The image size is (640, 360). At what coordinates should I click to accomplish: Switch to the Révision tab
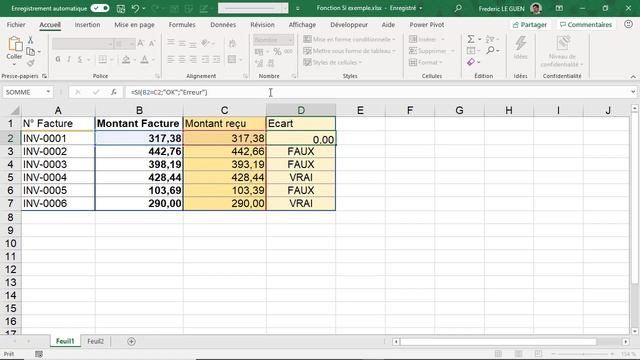click(x=262, y=24)
